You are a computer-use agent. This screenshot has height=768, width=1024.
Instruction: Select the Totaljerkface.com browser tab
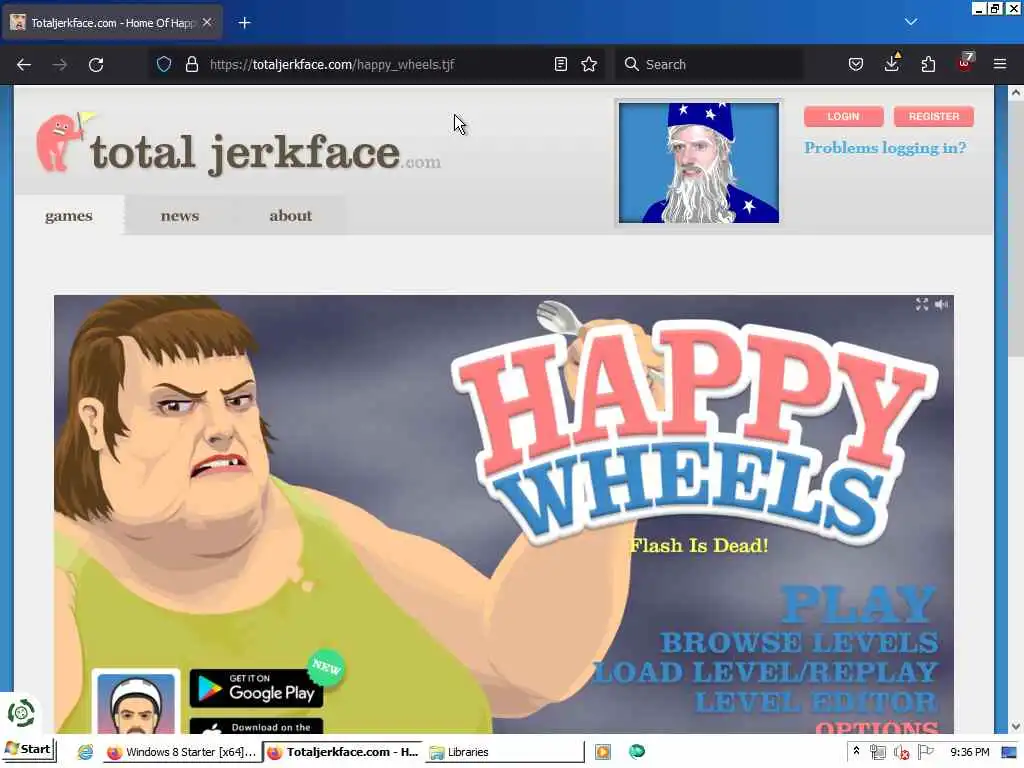click(x=112, y=22)
